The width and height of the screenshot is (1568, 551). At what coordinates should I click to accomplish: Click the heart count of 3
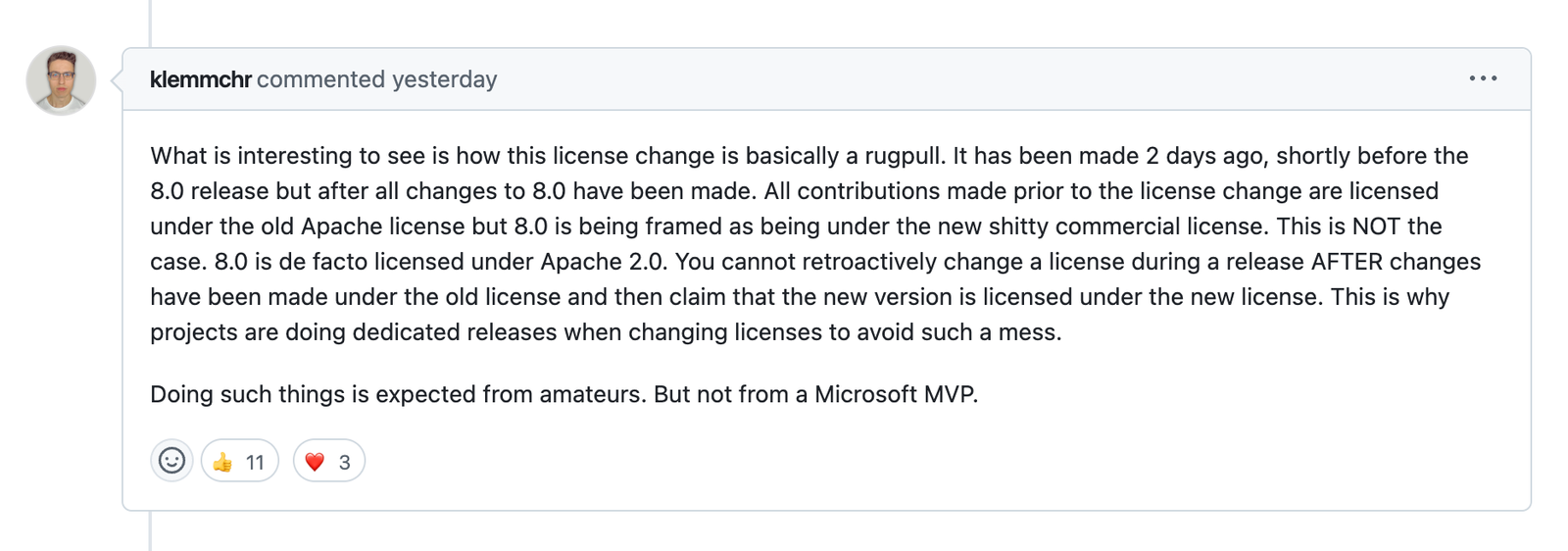click(345, 463)
